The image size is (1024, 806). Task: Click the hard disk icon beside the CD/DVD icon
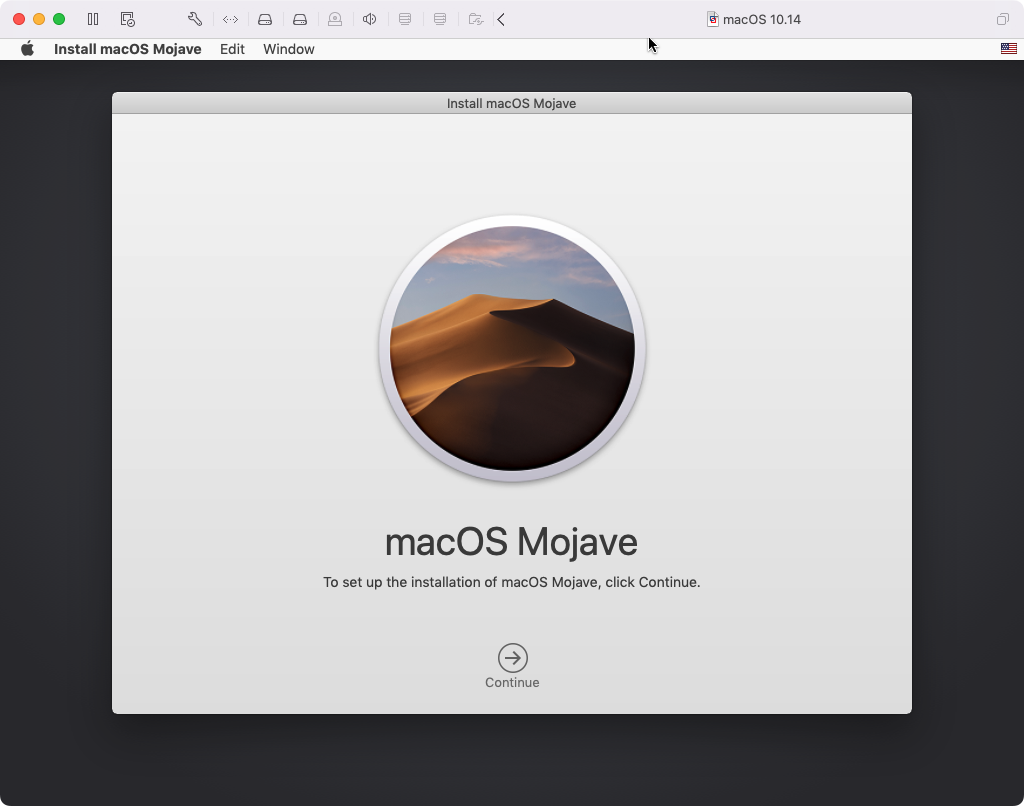(300, 19)
